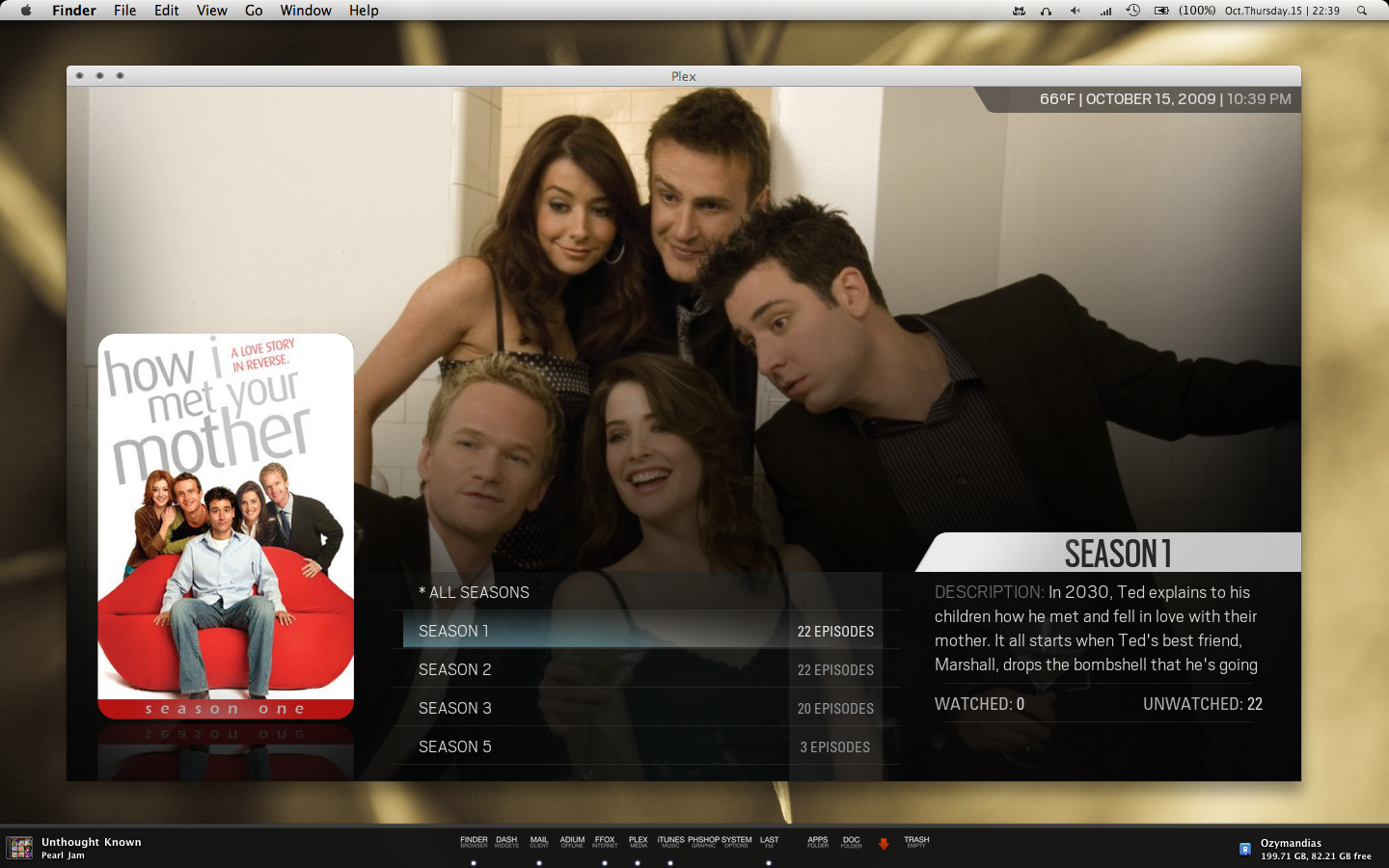
Task: Click the Ozymandias disk name
Action: pyautogui.click(x=1291, y=843)
